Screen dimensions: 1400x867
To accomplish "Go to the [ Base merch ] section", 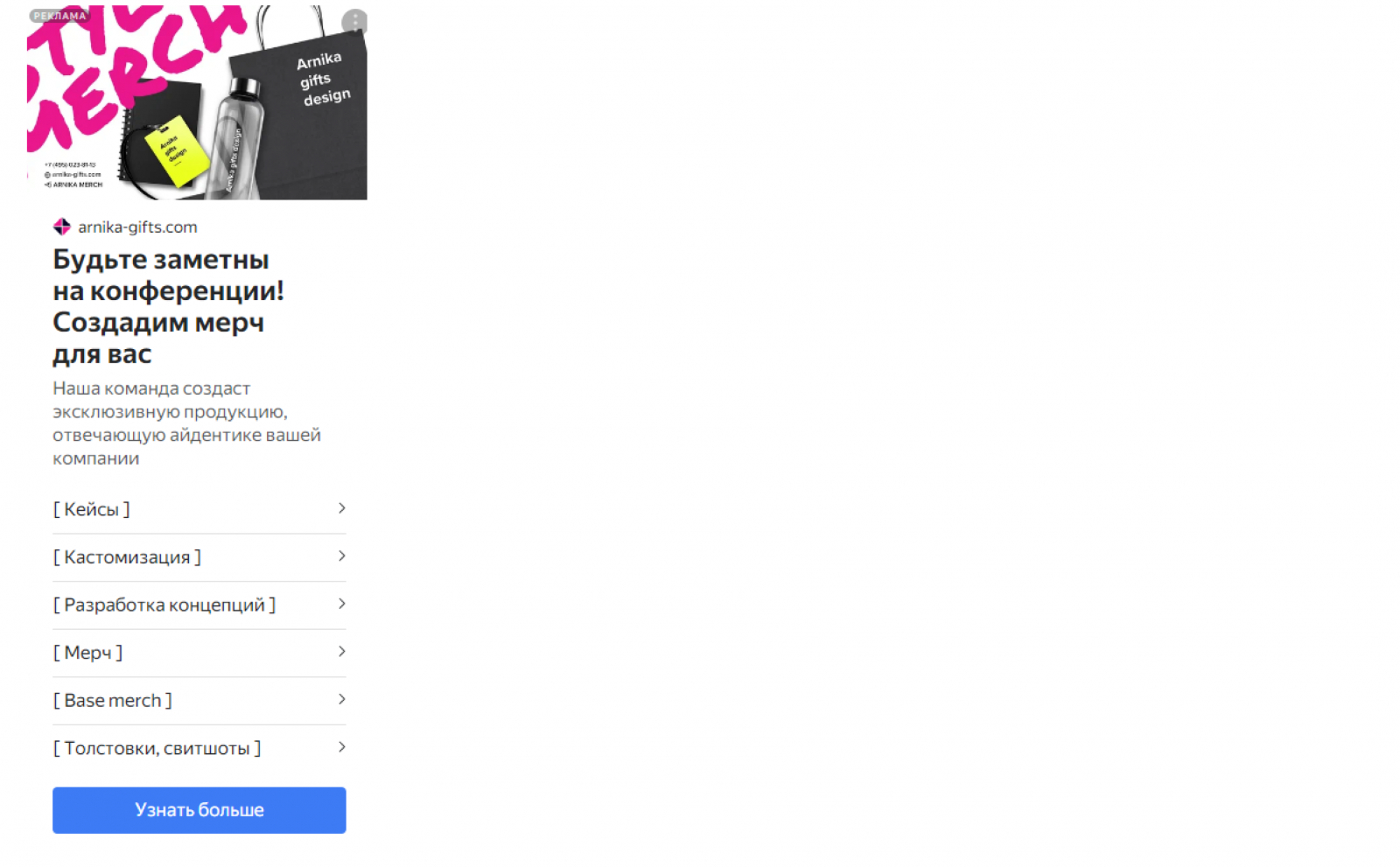I will pyautogui.click(x=199, y=700).
